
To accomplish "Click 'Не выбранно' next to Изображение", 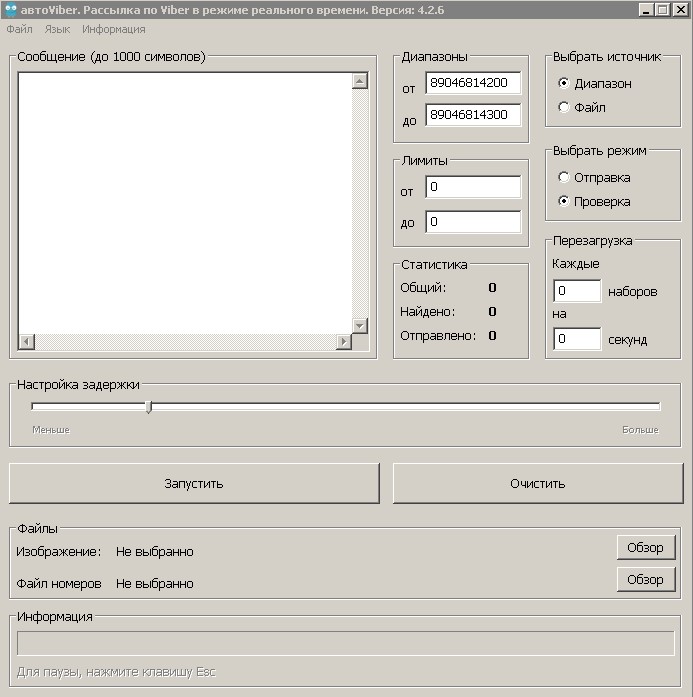I will pyautogui.click(x=155, y=552).
